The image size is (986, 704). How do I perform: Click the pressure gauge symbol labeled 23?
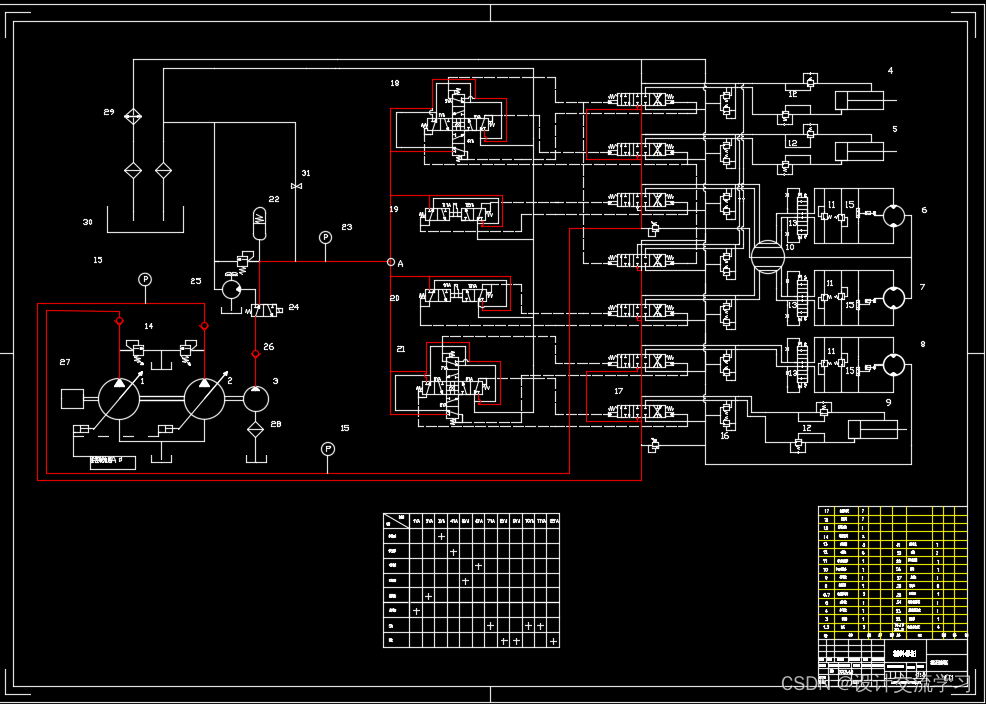[x=325, y=237]
